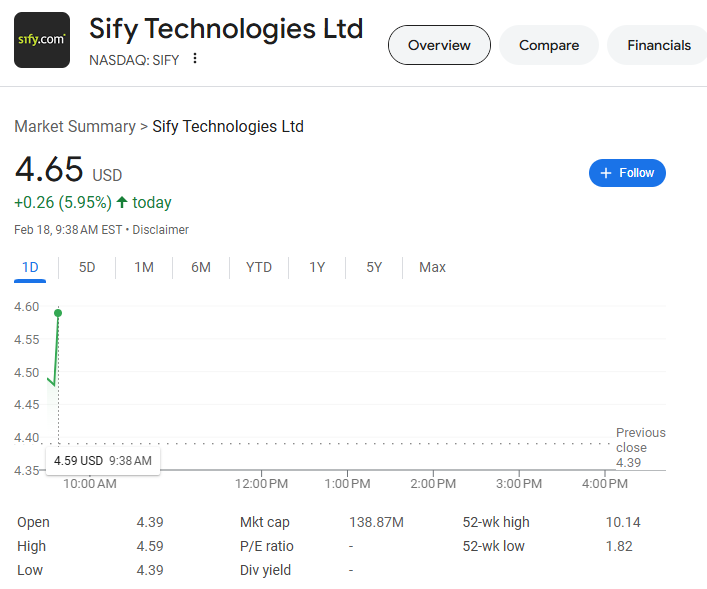Select the Overview tab
The height and width of the screenshot is (589, 707).
click(439, 45)
